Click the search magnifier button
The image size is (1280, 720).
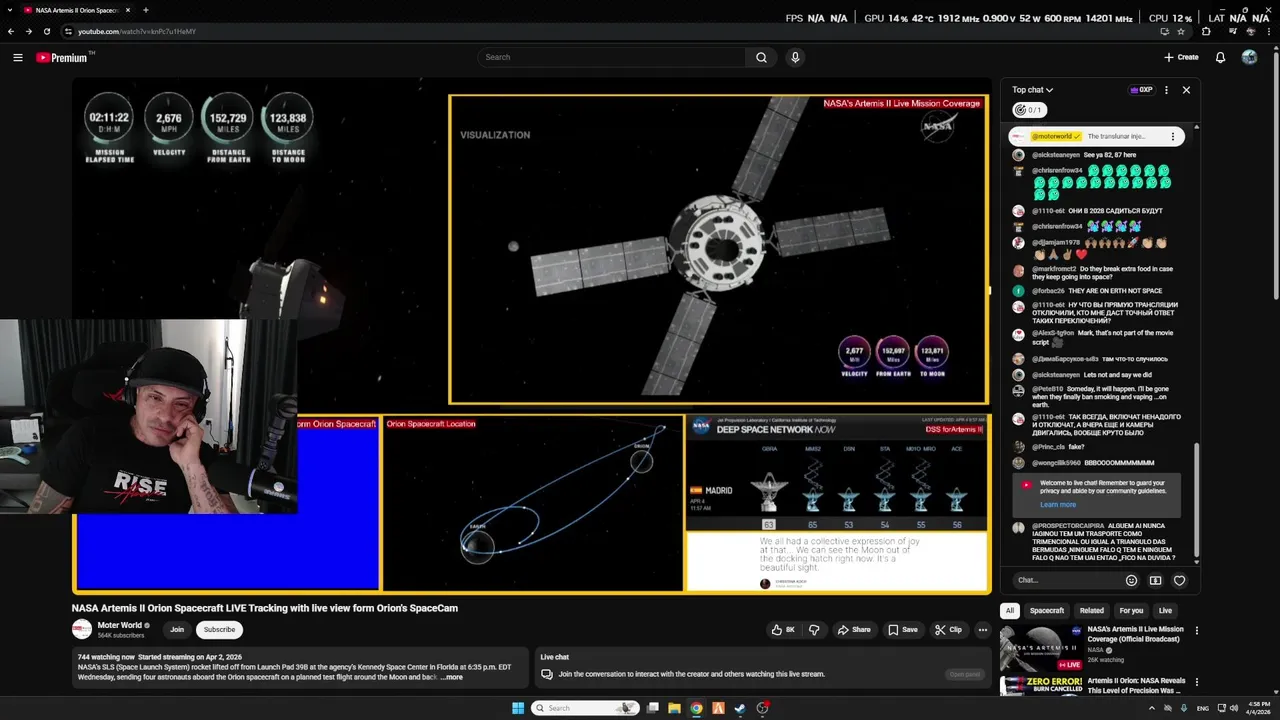(761, 57)
